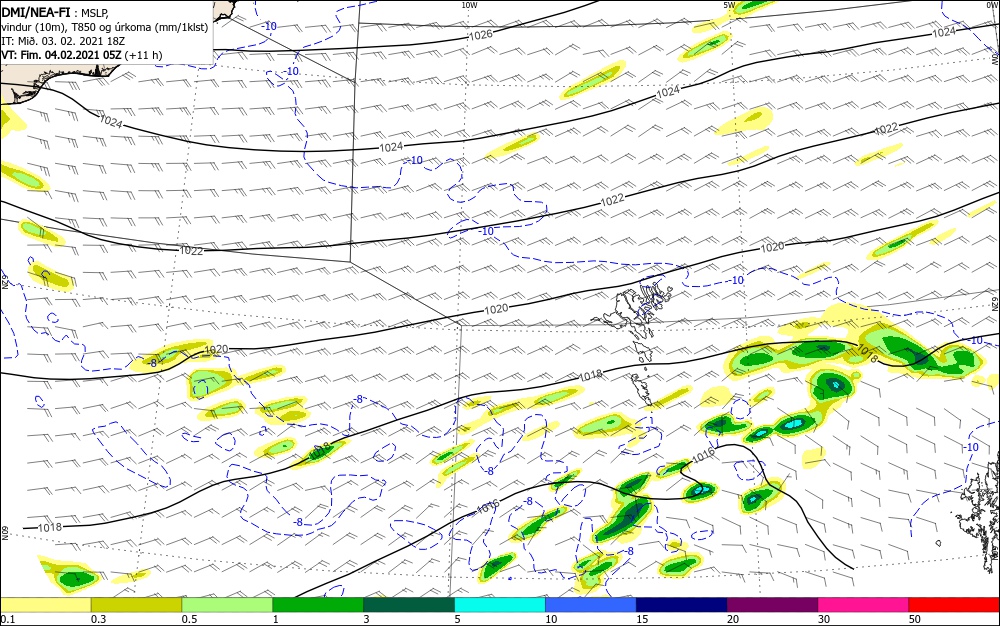The image size is (1000, 626).
Task: Pick the dark green 3 mm legend swatch
Action: pyautogui.click(x=409, y=605)
